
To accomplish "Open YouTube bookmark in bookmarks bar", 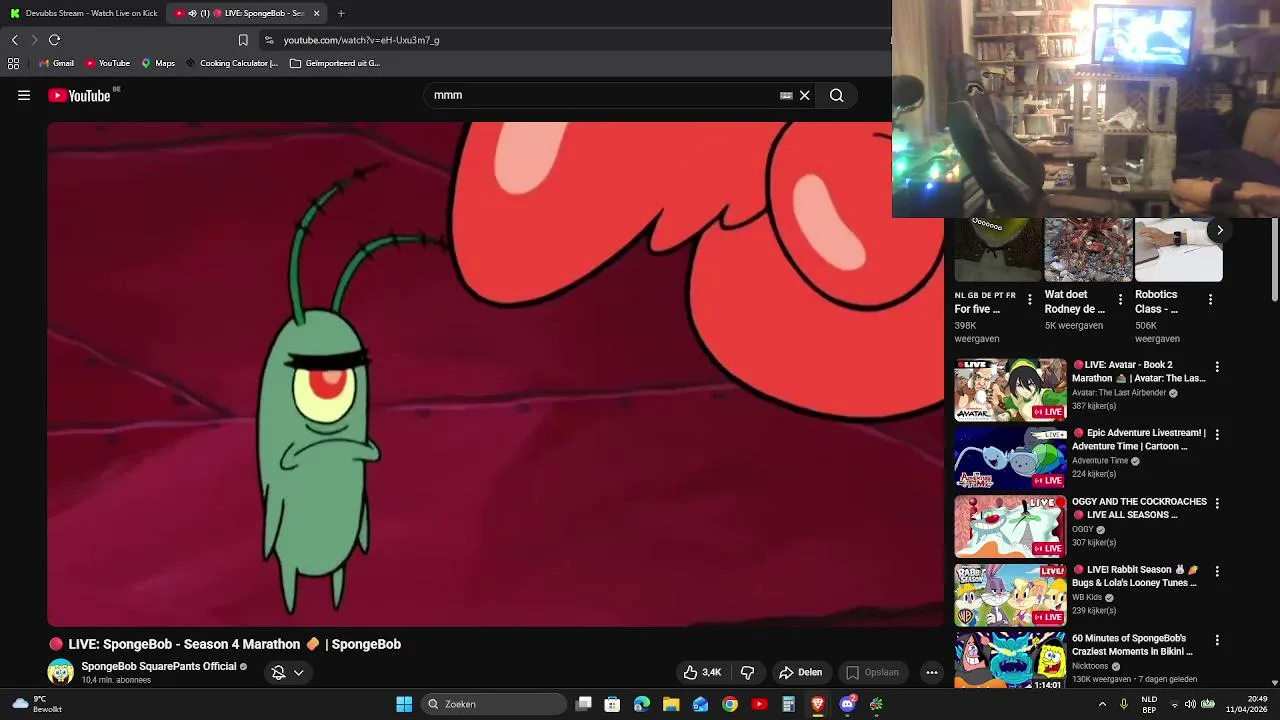I will (108, 63).
